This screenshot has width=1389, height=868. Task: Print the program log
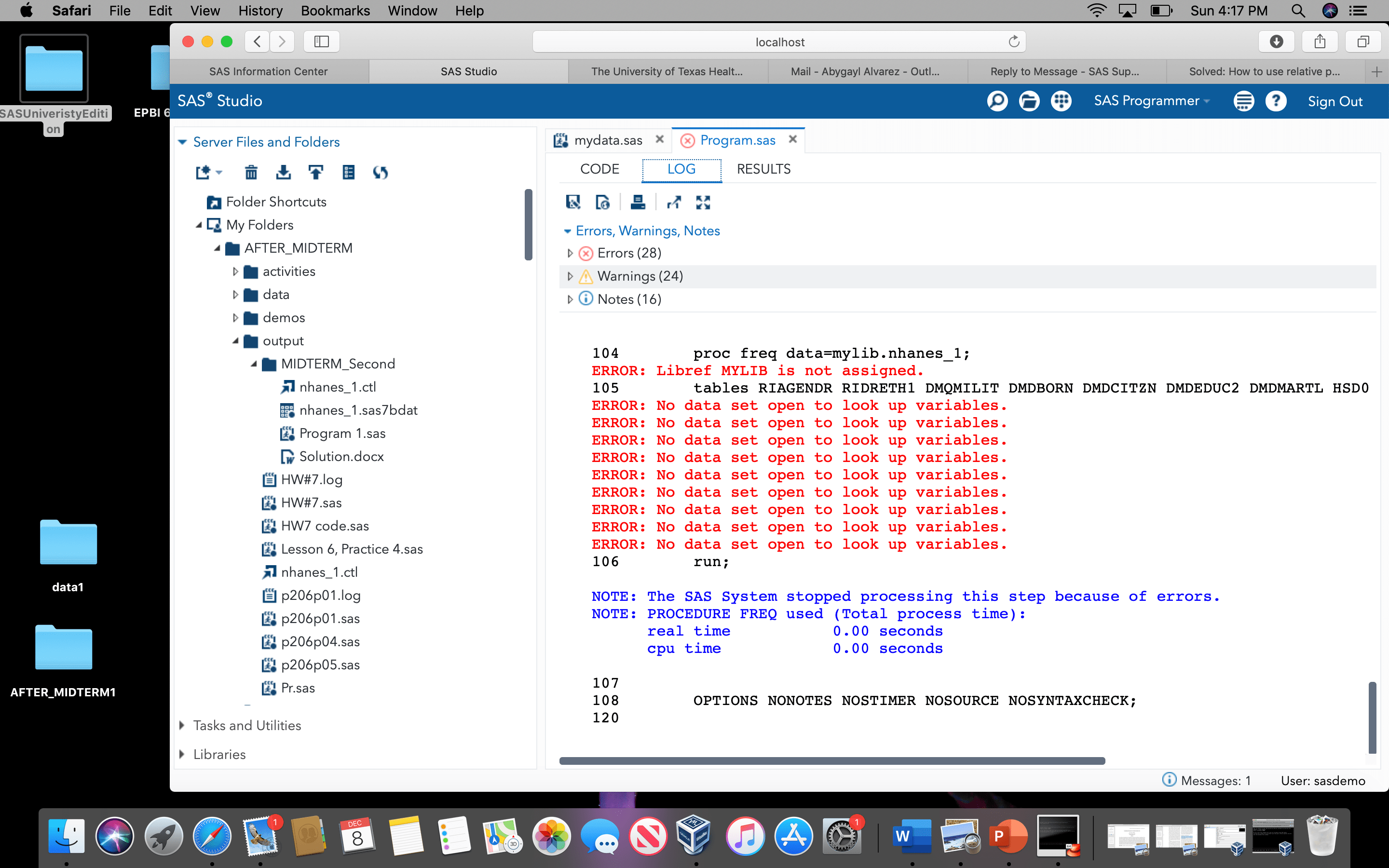pos(638,202)
